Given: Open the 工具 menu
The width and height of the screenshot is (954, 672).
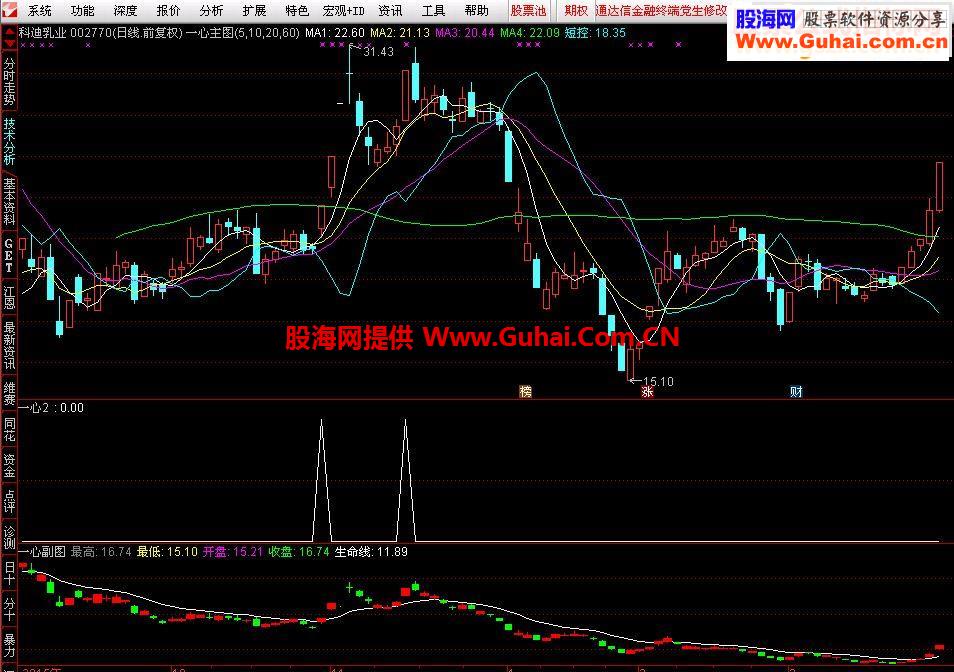Looking at the screenshot, I should 433,10.
